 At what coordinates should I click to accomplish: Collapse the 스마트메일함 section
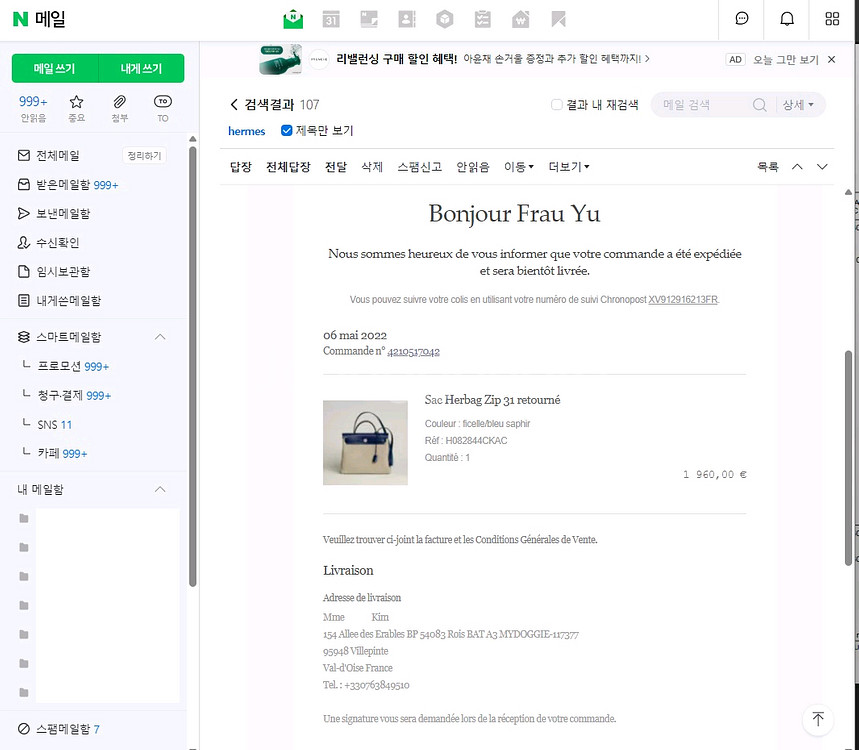160,337
